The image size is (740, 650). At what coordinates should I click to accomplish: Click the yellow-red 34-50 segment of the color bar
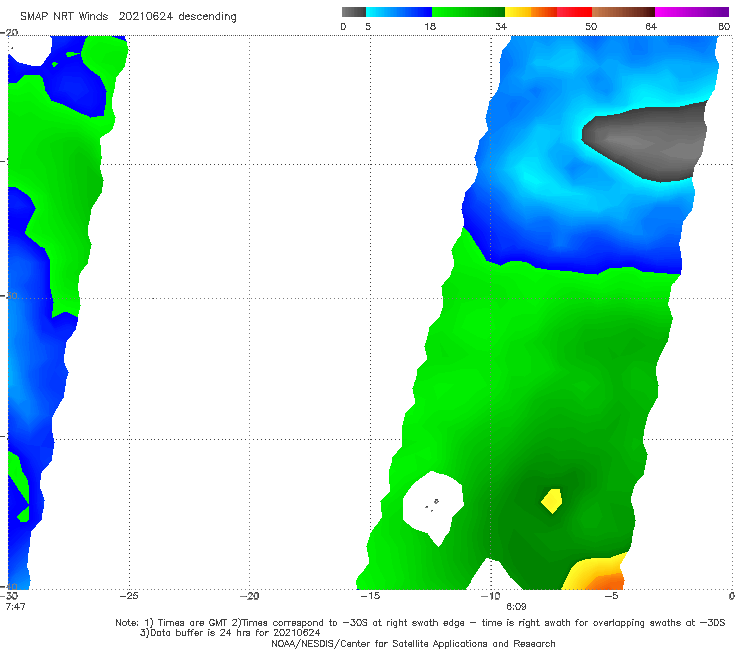tap(548, 12)
